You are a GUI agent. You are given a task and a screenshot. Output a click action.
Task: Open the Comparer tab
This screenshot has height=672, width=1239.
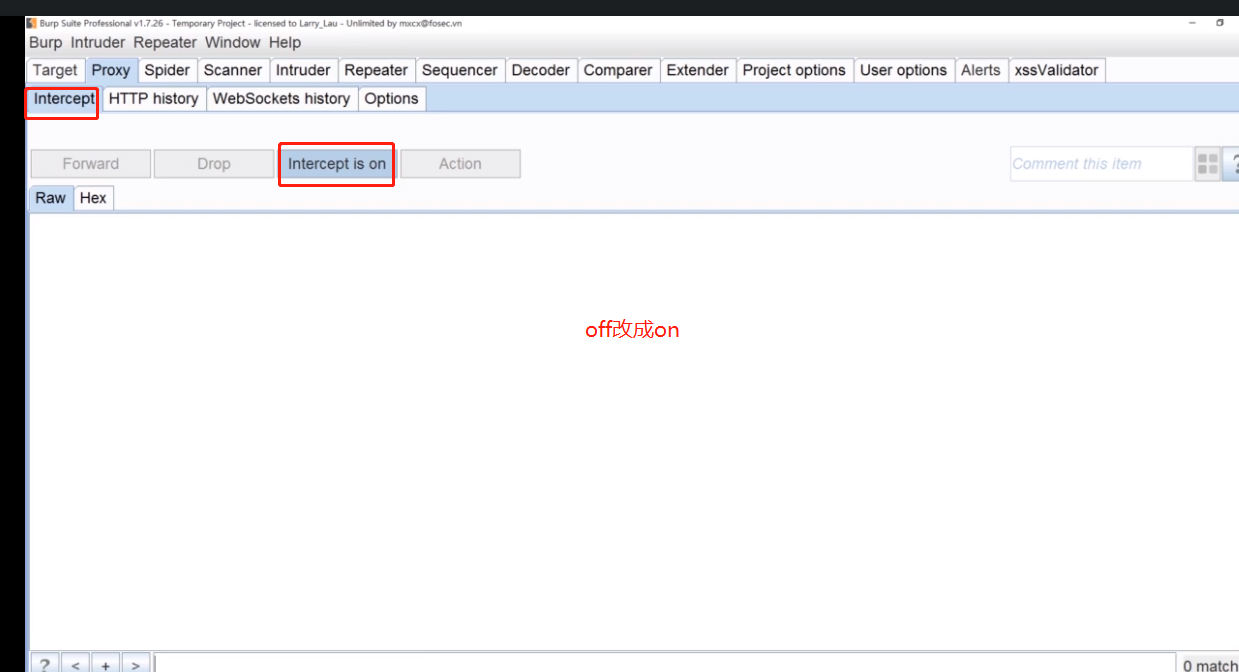coord(618,70)
